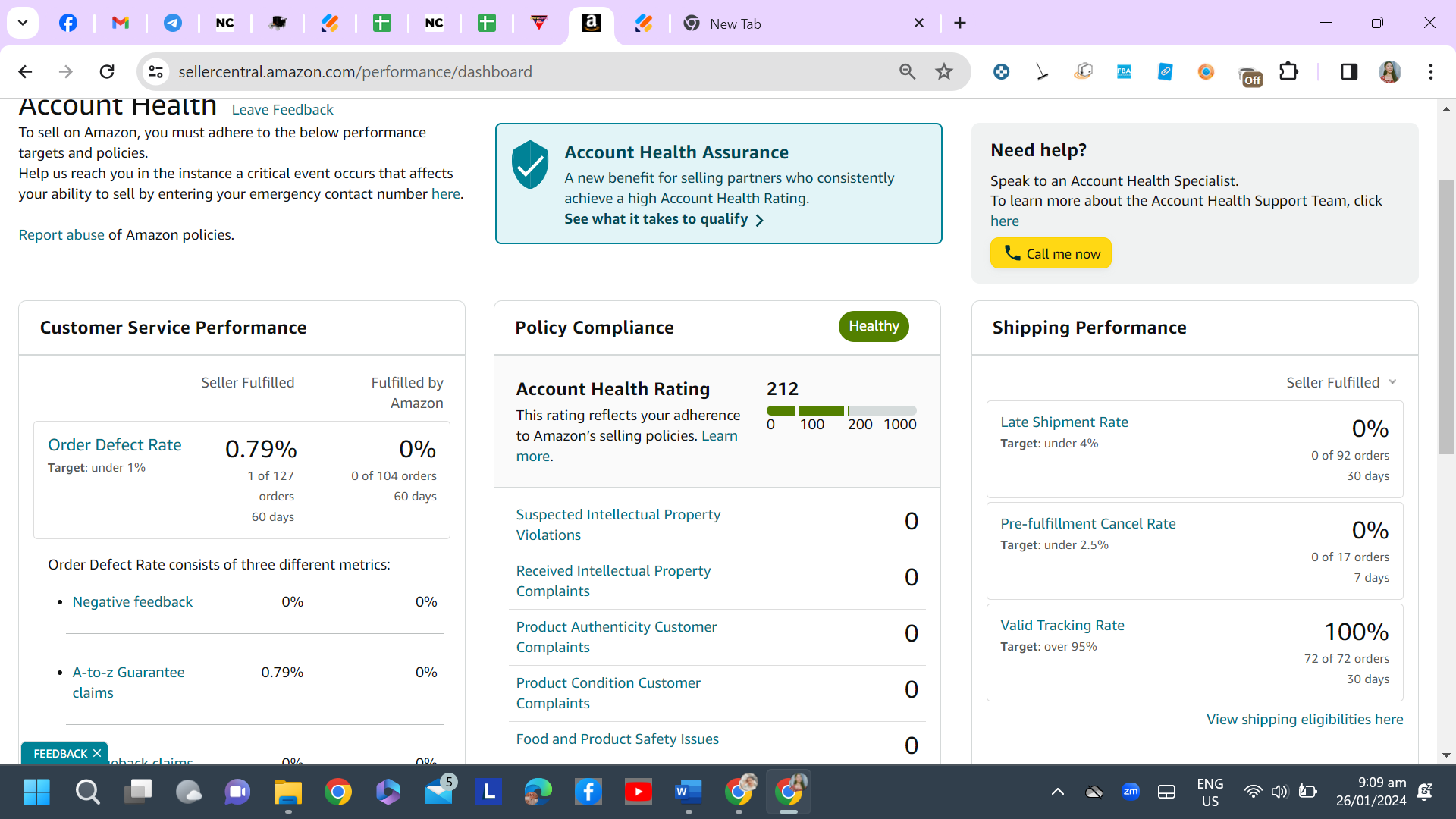Reload the current page

(107, 72)
